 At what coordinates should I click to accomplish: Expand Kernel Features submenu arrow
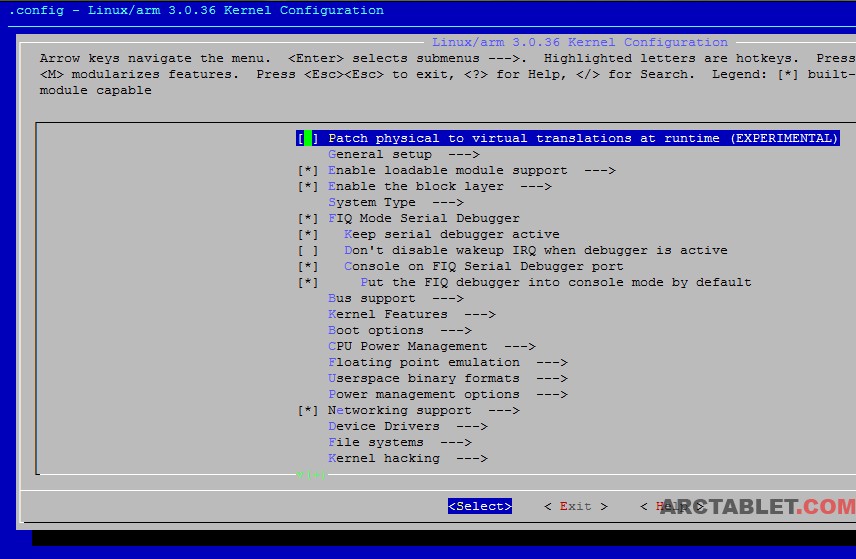[x=480, y=314]
